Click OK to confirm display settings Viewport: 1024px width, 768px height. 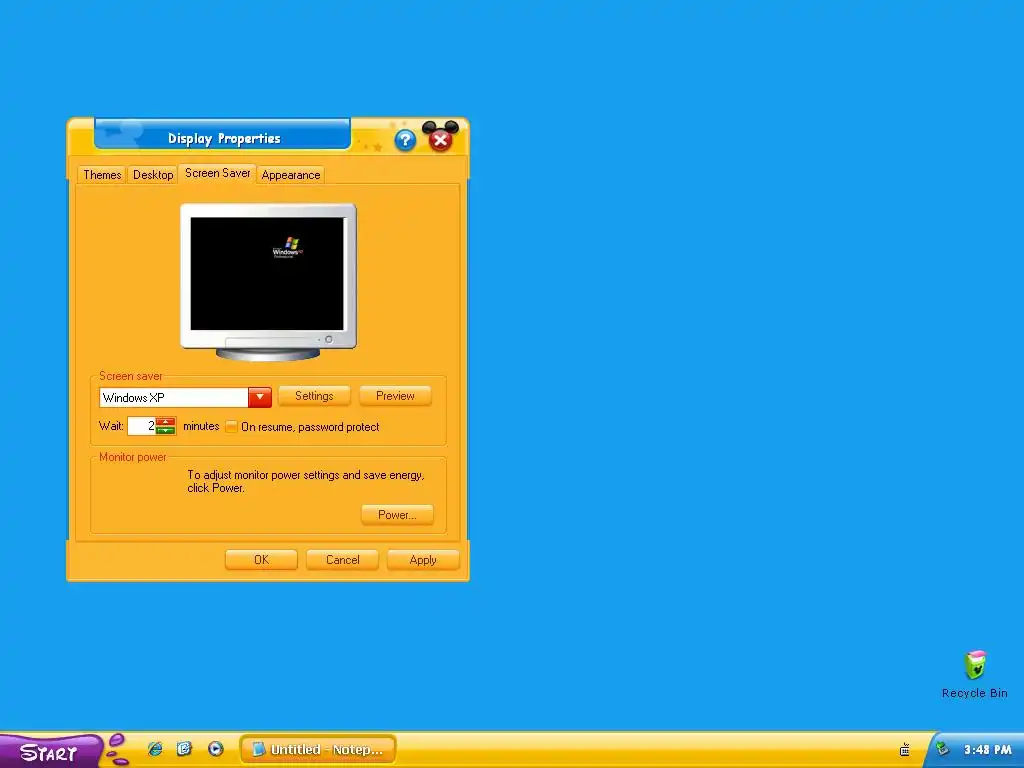[x=261, y=560]
